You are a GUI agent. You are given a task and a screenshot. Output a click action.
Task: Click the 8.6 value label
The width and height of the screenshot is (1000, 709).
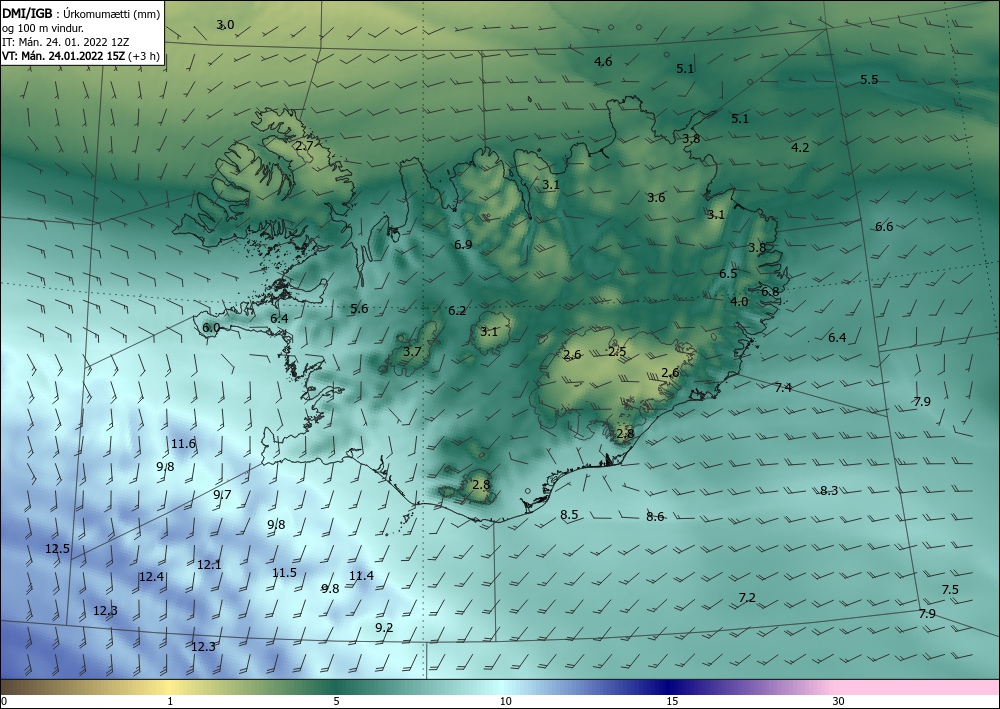click(655, 516)
